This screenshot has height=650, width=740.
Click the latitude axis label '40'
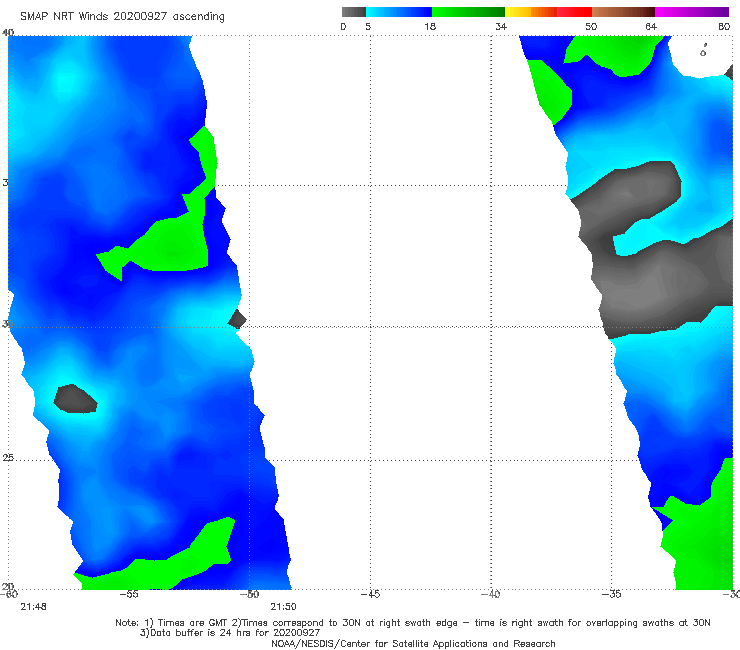pyautogui.click(x=8, y=33)
